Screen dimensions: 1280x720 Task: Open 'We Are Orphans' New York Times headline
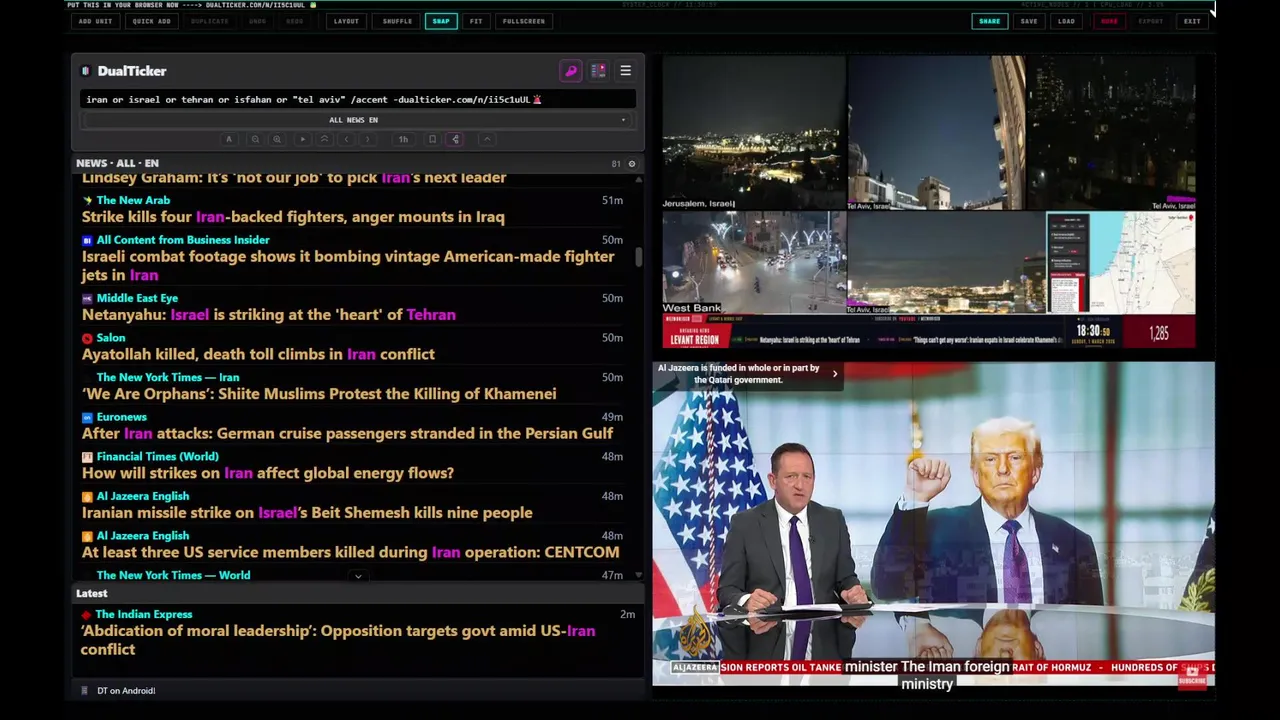[319, 394]
